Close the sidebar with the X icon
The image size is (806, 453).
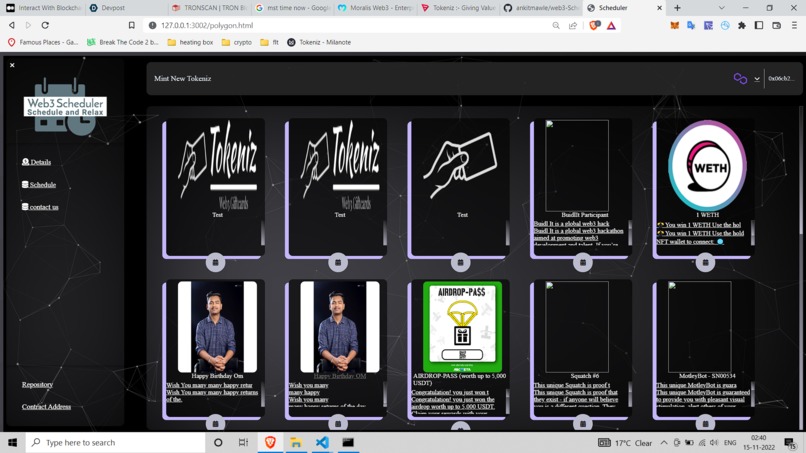pos(12,65)
